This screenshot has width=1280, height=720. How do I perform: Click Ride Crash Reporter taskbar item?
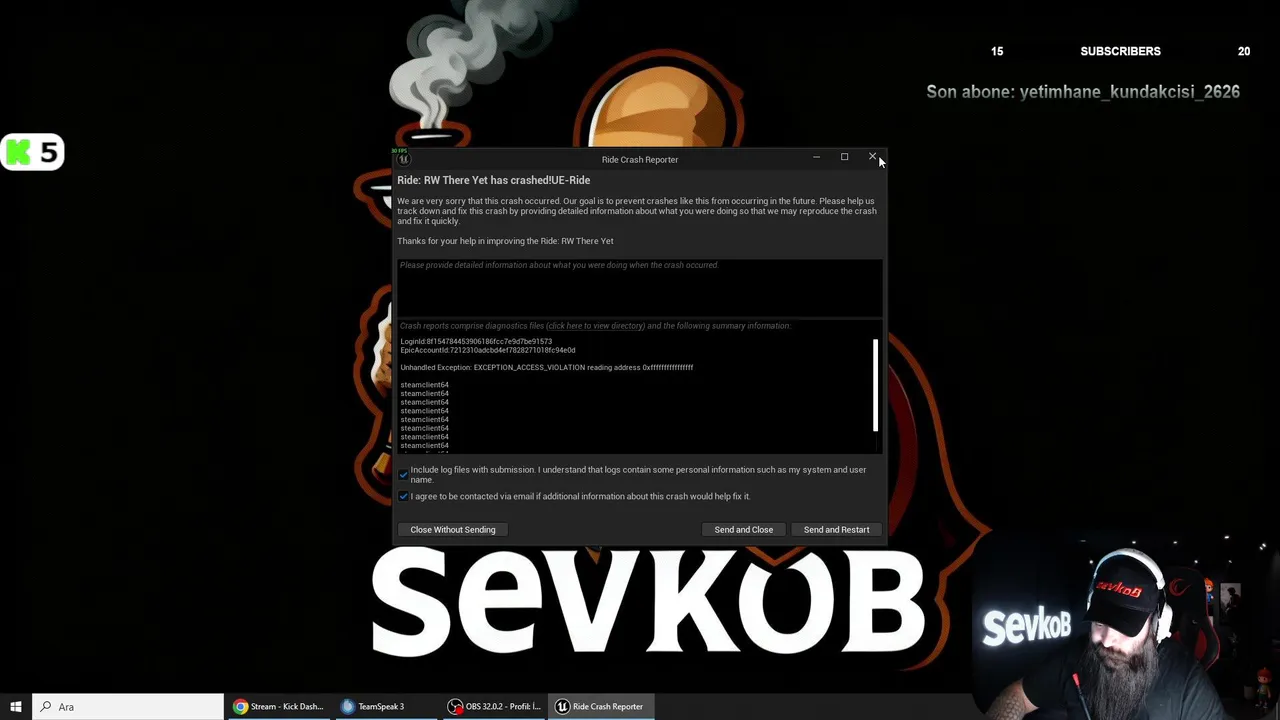tap(602, 707)
